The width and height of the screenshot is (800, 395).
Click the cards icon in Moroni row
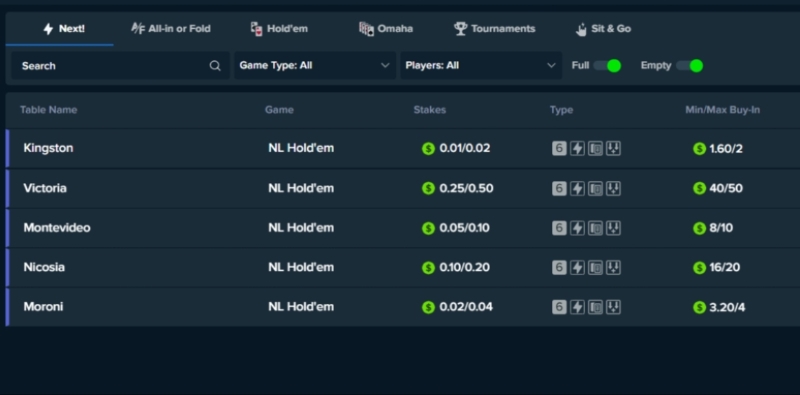coord(595,307)
